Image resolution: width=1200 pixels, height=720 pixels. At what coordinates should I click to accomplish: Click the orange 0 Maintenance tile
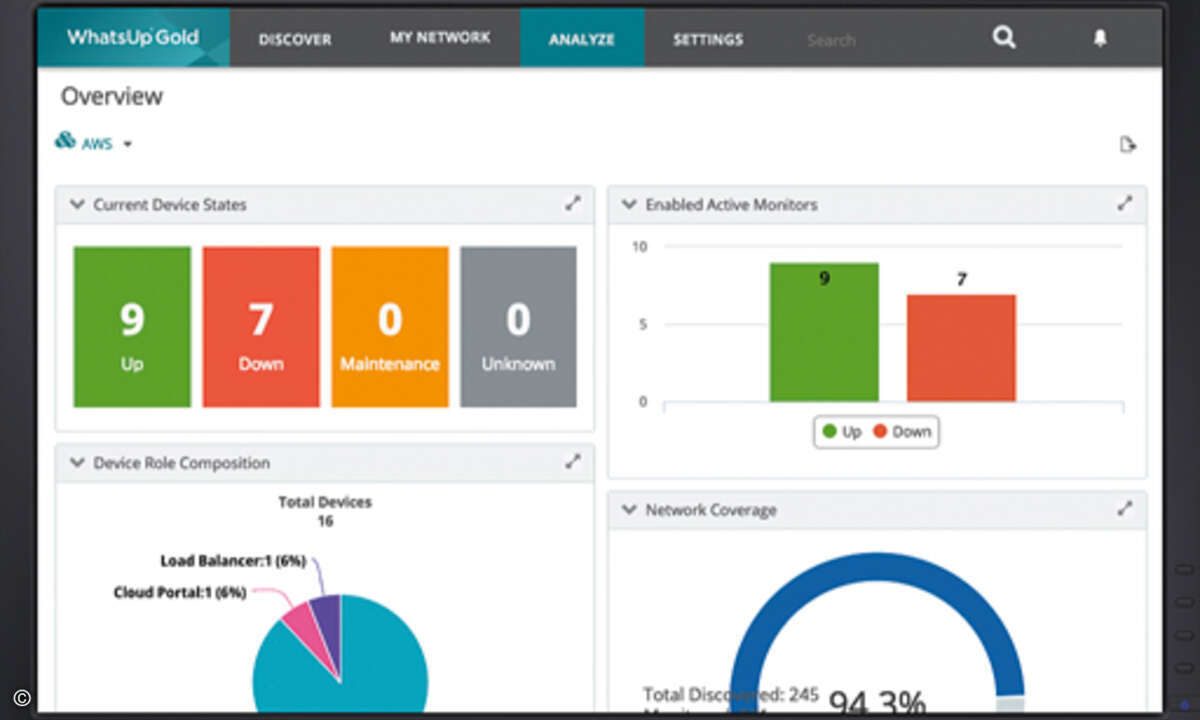click(x=390, y=327)
